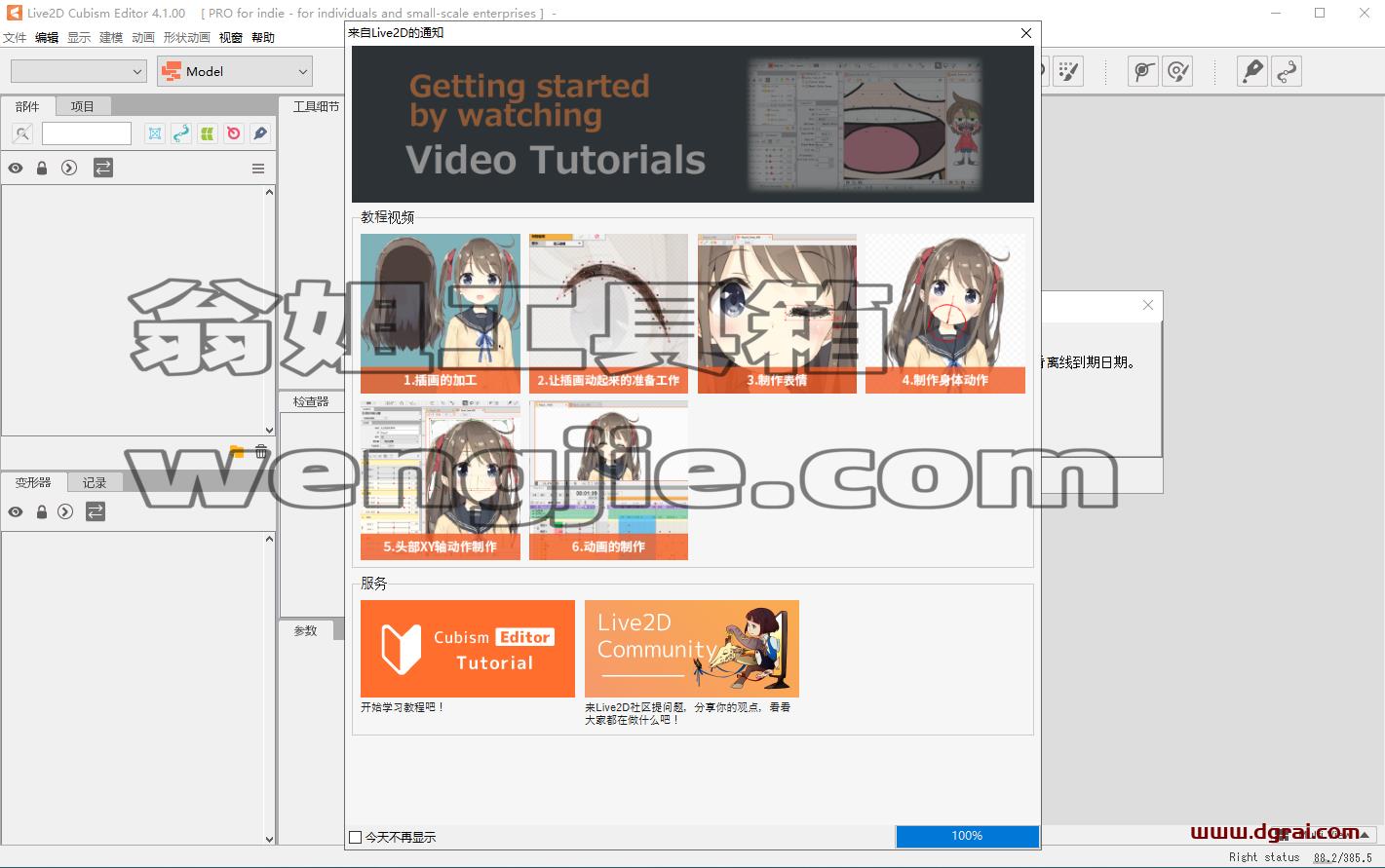Switch to the 记录 tab
1385x868 pixels.
[x=95, y=482]
